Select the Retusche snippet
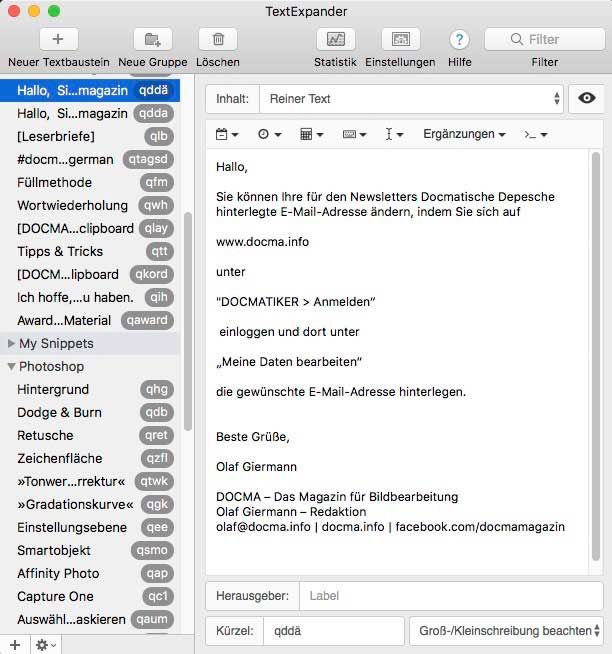The width and height of the screenshot is (612, 654). [x=90, y=435]
